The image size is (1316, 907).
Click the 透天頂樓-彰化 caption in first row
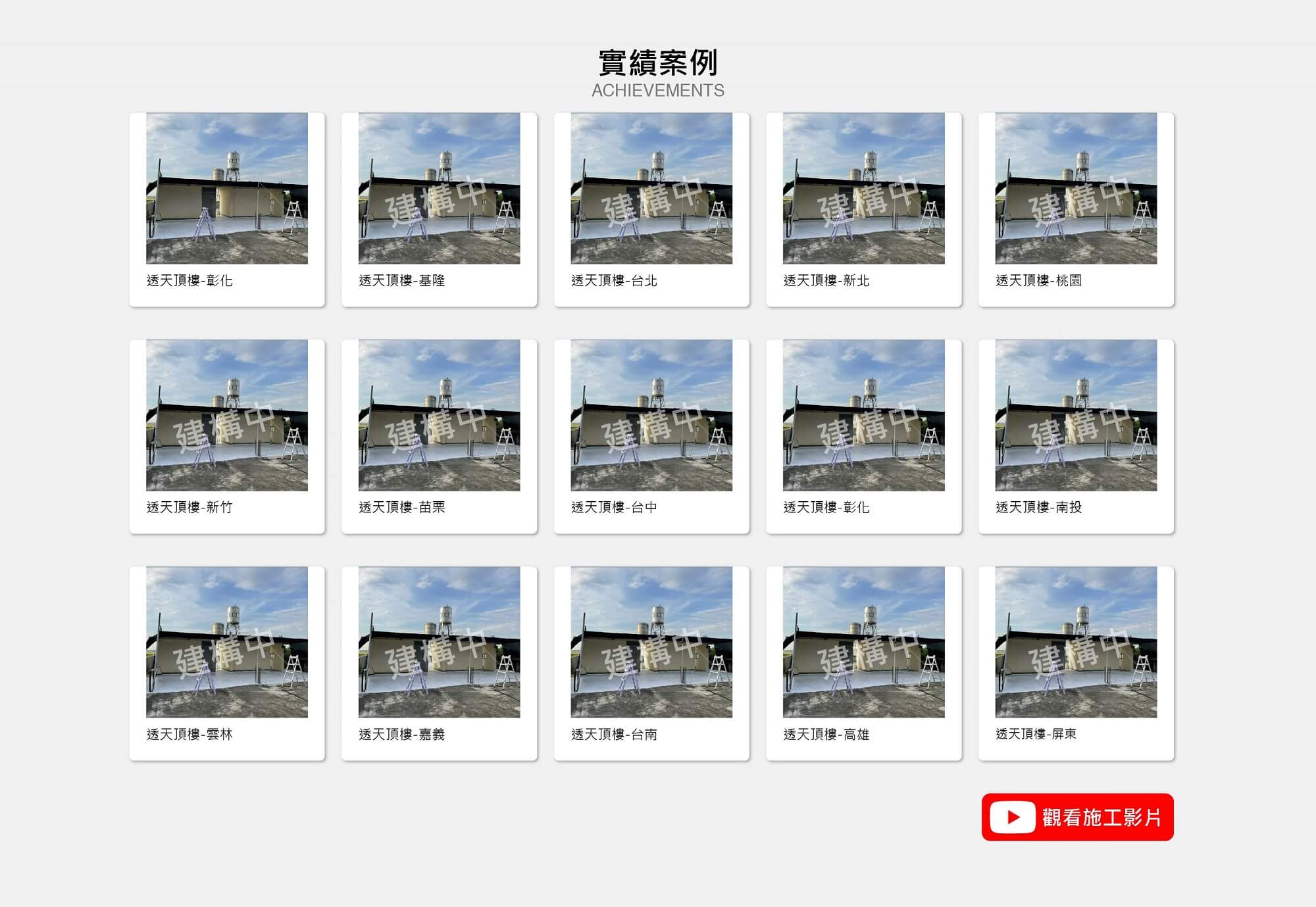190,281
